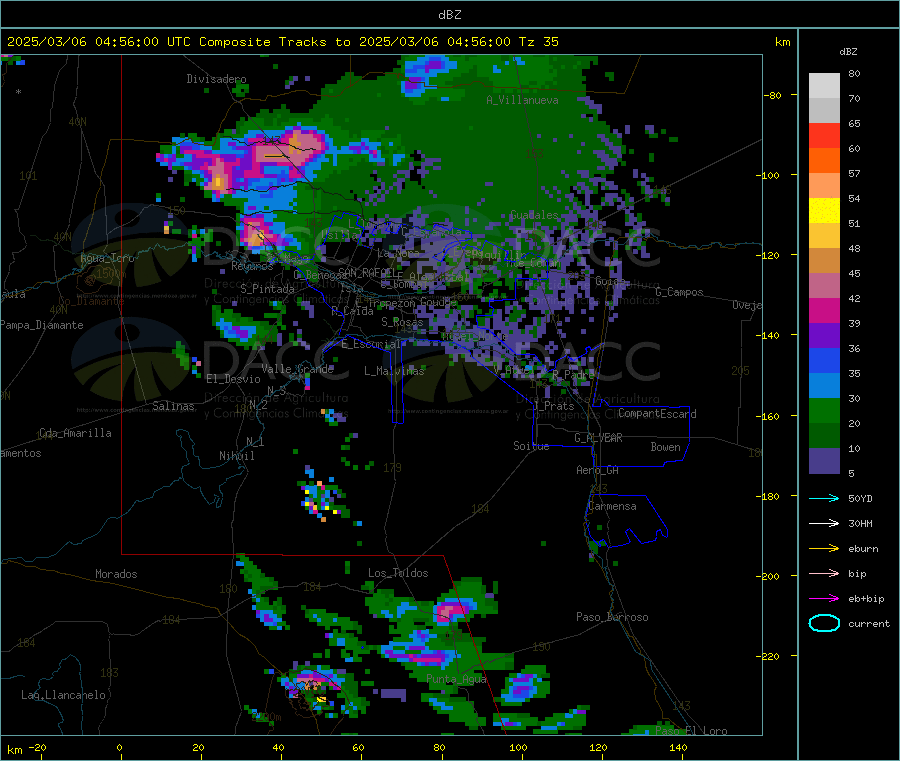Click the Aero_GA location label
This screenshot has width=900, height=761.
click(597, 470)
